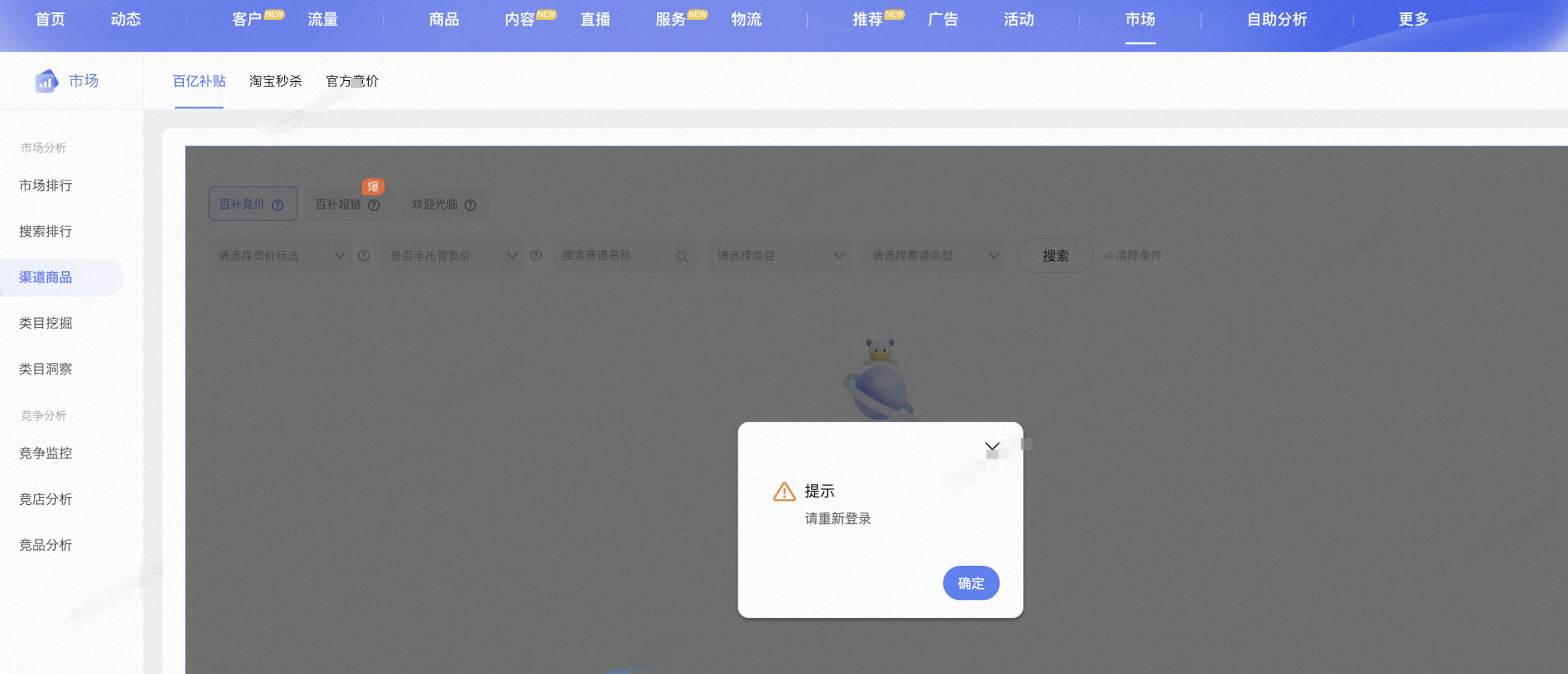Image resolution: width=1568 pixels, height=674 pixels.
Task: Select the 百补超链 sub-tab
Action: point(348,204)
